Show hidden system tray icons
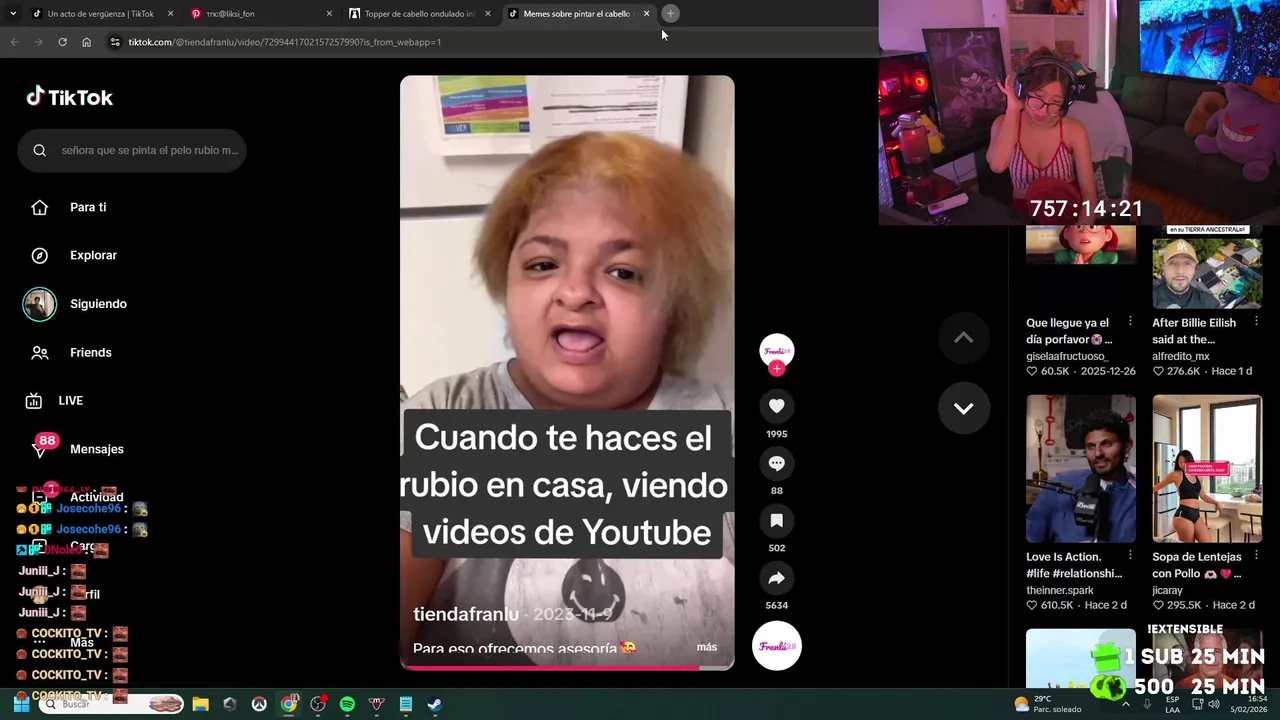This screenshot has height=720, width=1280. 1126,704
